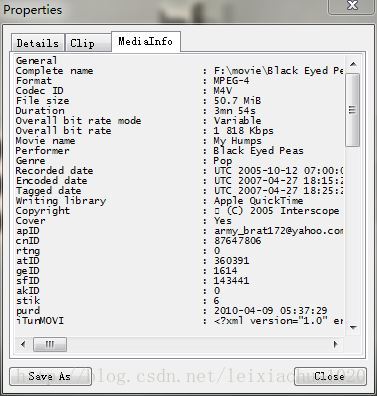
Task: Click the 'UTC 2007-04-27 18:25' tagged date
Action: [279, 191]
